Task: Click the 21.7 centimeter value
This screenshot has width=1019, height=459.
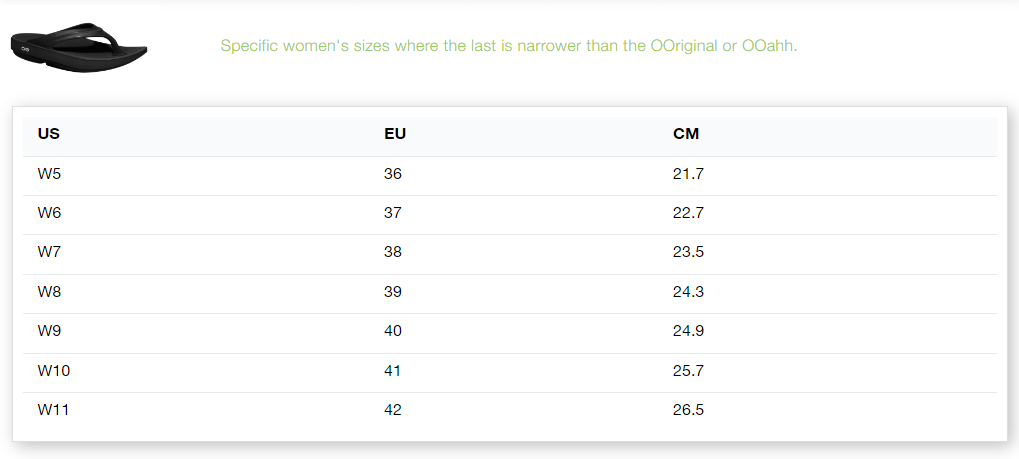Action: 688,174
